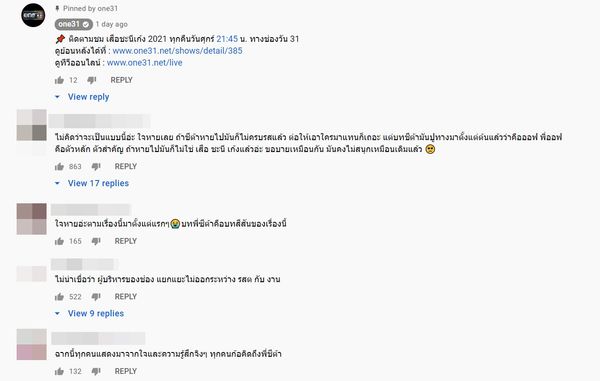Reply to the comment with 863 likes

click(126, 166)
